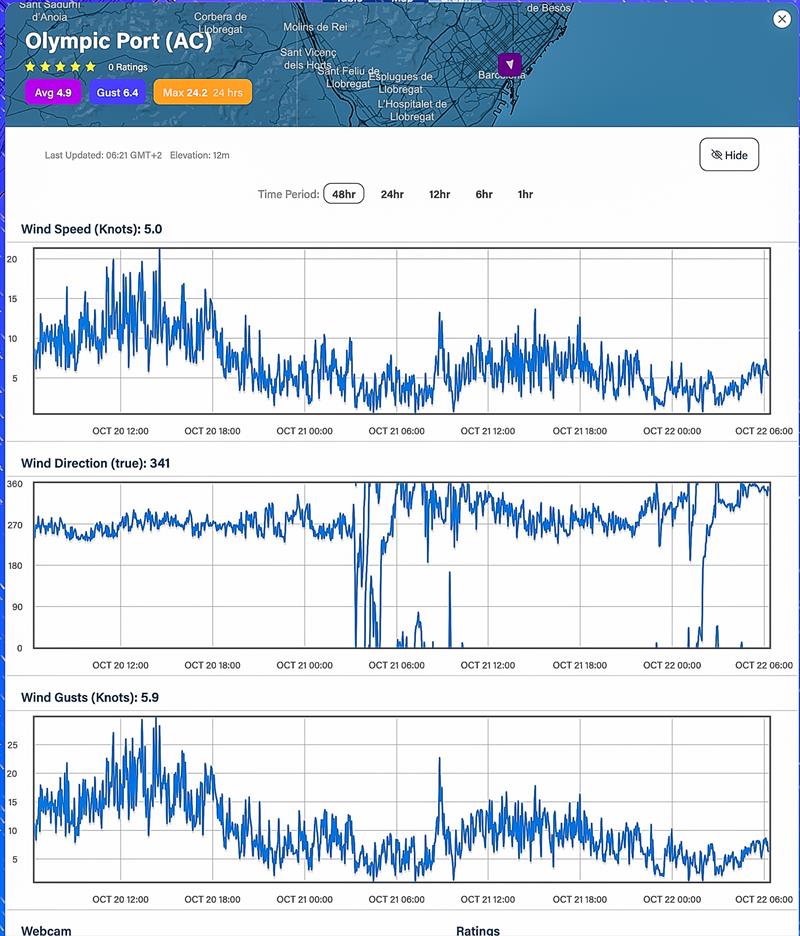Click the Last Updated 06:21 GMT+2 text
This screenshot has height=936, width=800.
[x=103, y=155]
